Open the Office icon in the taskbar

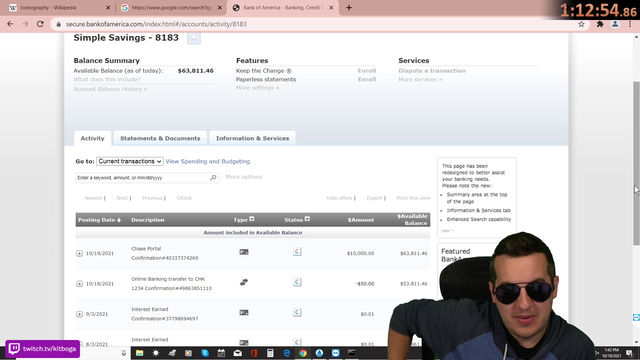point(254,353)
